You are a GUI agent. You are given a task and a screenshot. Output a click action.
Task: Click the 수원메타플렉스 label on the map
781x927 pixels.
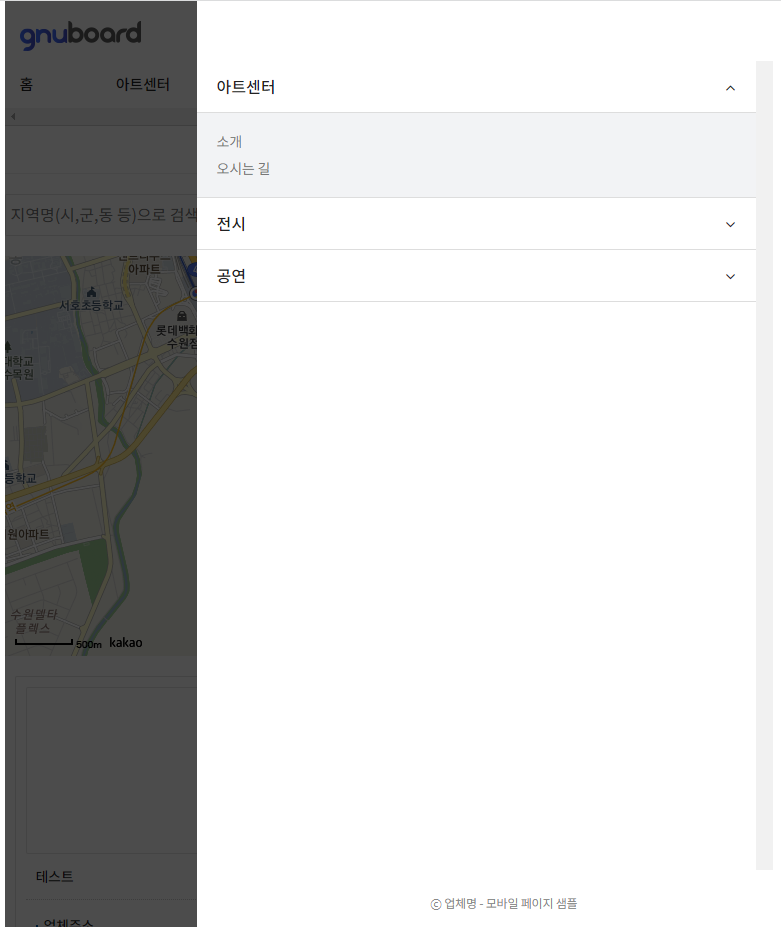[x=33, y=621]
